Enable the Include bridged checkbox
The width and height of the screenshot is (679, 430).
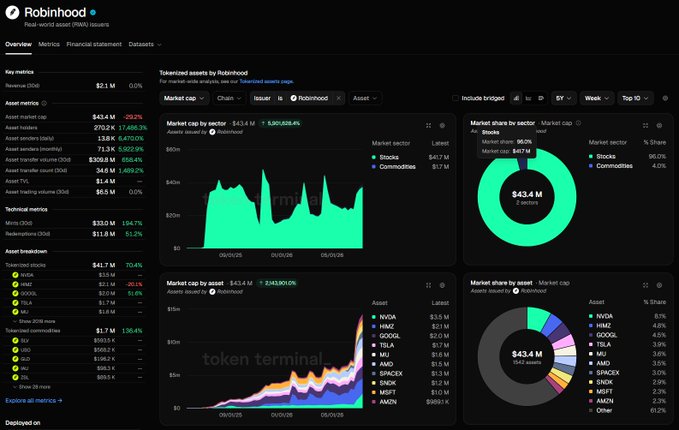[455, 98]
